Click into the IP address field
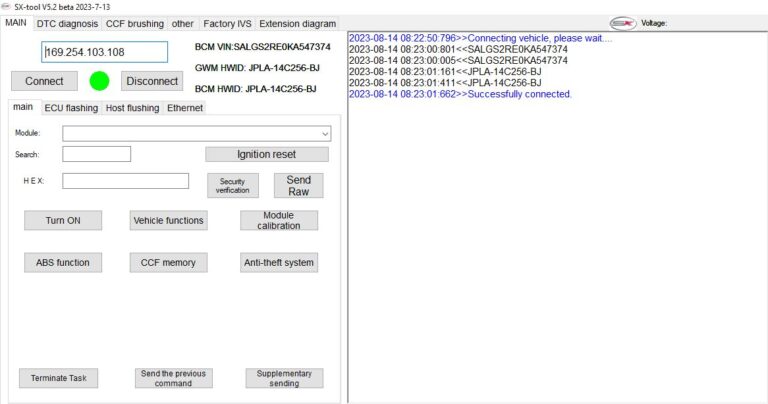Image resolution: width=768 pixels, height=404 pixels. point(104,52)
